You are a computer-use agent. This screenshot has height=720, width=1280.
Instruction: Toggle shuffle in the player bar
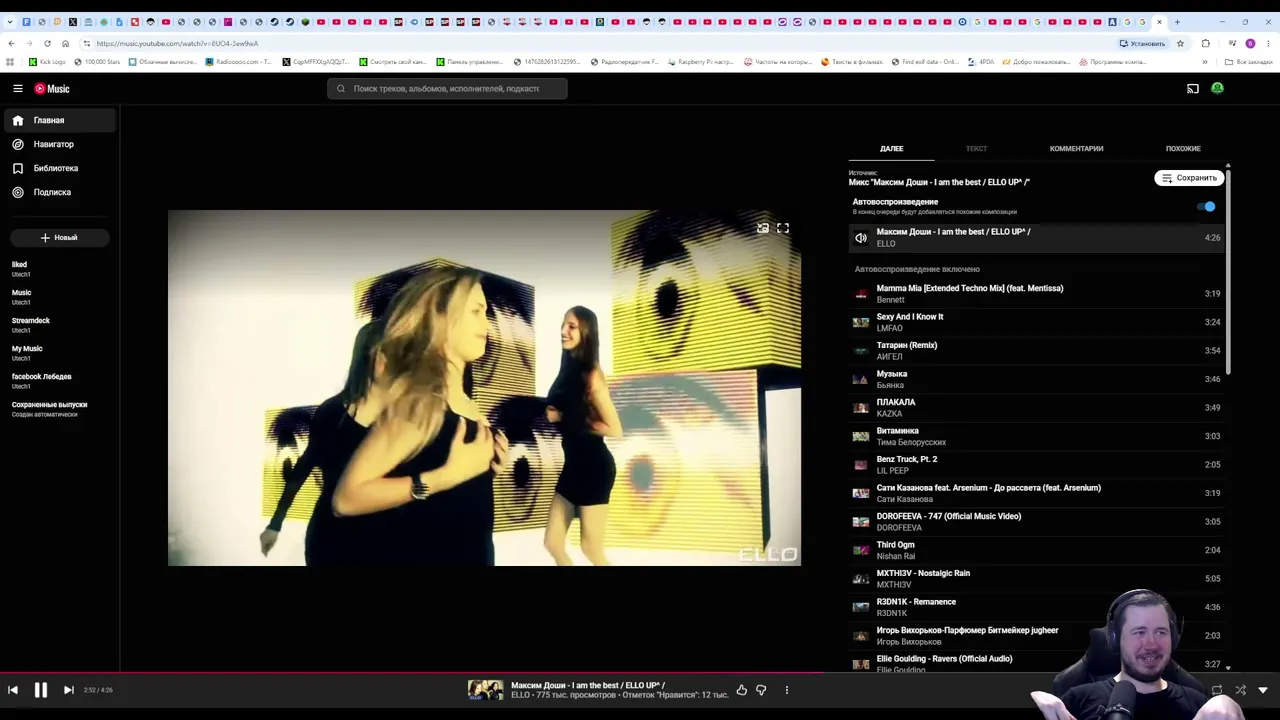coord(1241,690)
